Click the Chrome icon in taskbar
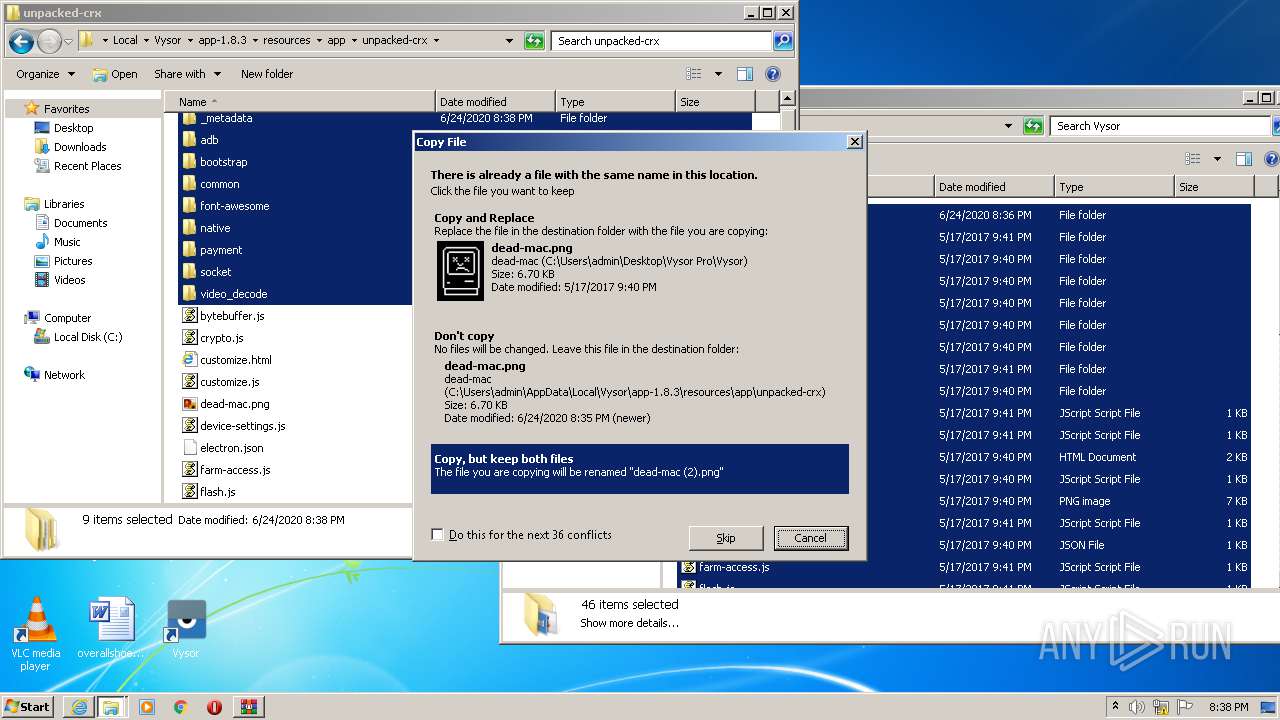Viewport: 1280px width, 720px height. pyautogui.click(x=181, y=707)
